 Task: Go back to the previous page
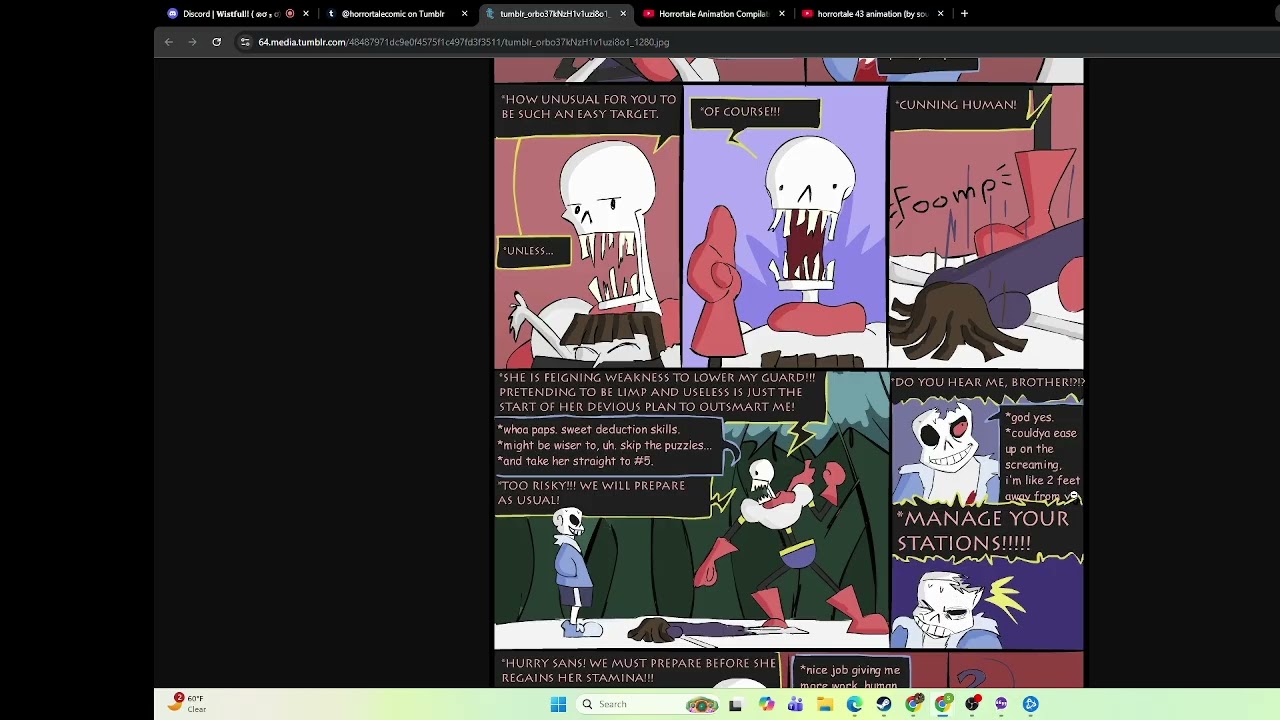coord(168,42)
